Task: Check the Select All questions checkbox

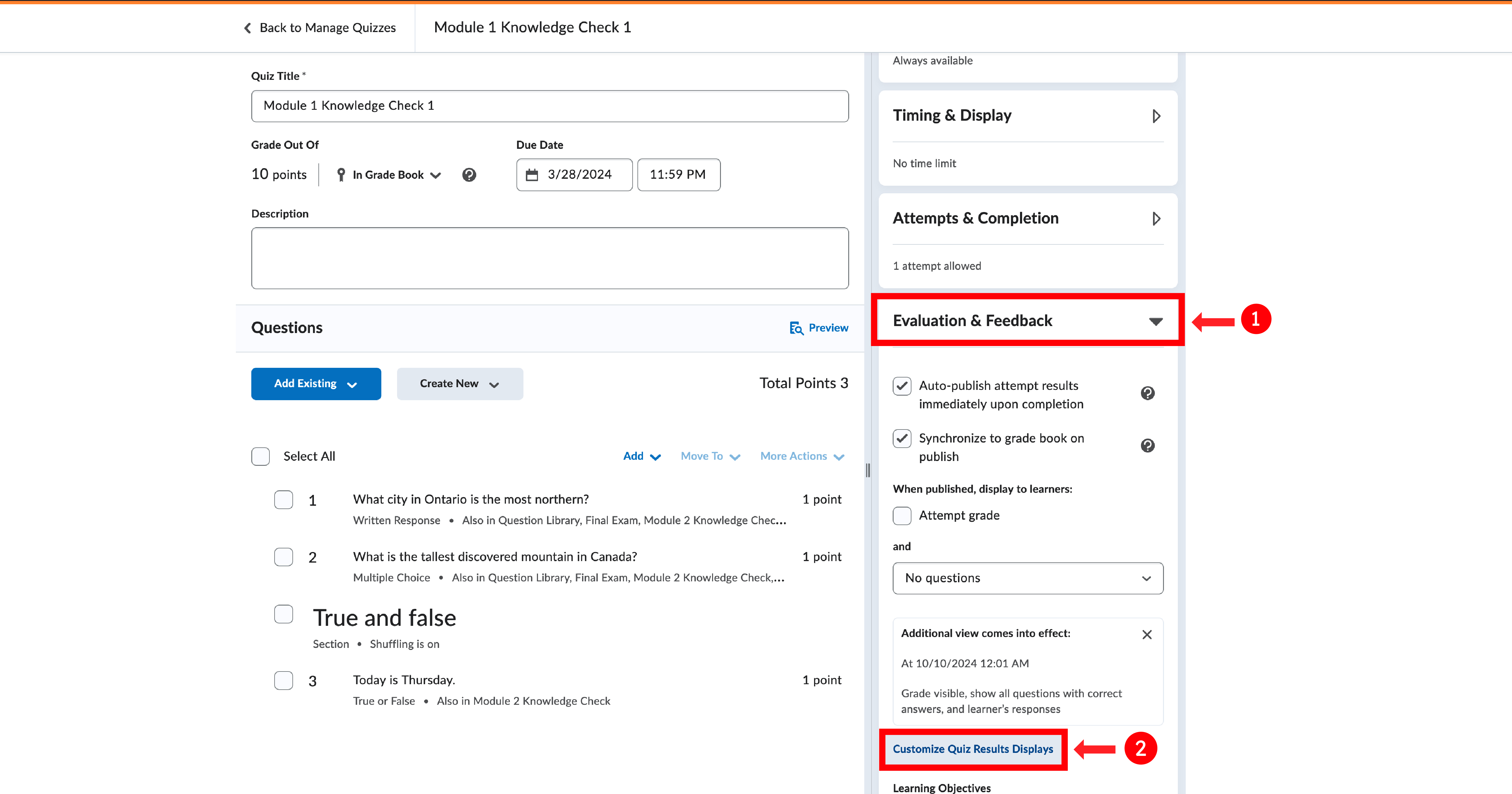Action: click(261, 456)
